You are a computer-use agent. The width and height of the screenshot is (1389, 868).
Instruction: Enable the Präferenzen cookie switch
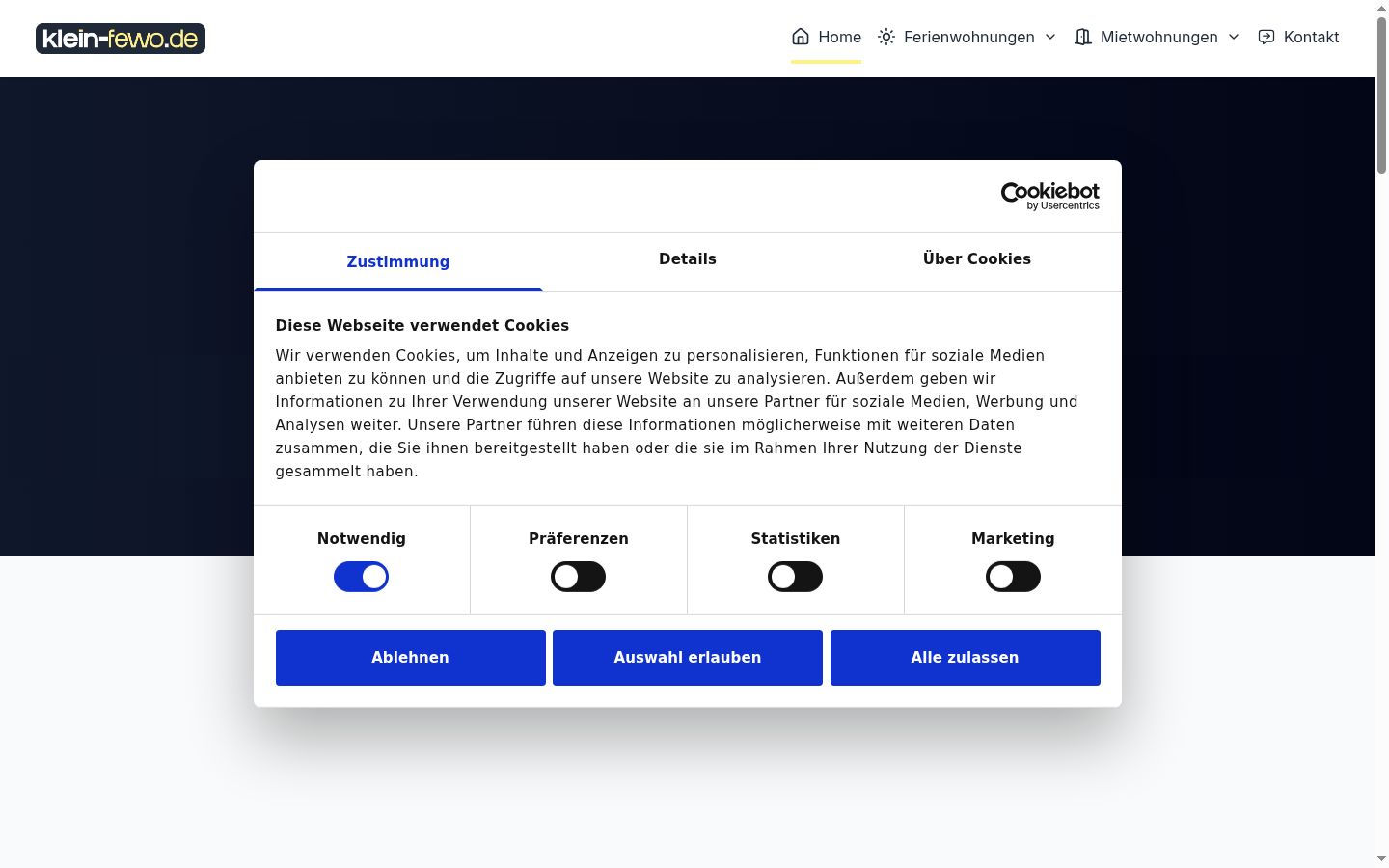[x=578, y=577]
